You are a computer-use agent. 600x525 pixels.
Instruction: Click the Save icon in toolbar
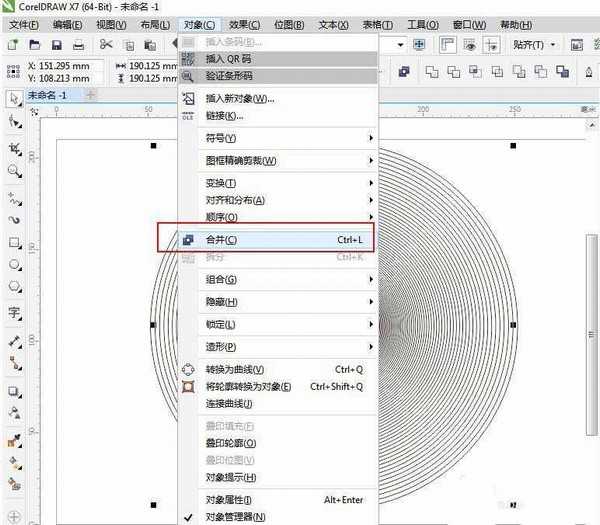click(57, 45)
